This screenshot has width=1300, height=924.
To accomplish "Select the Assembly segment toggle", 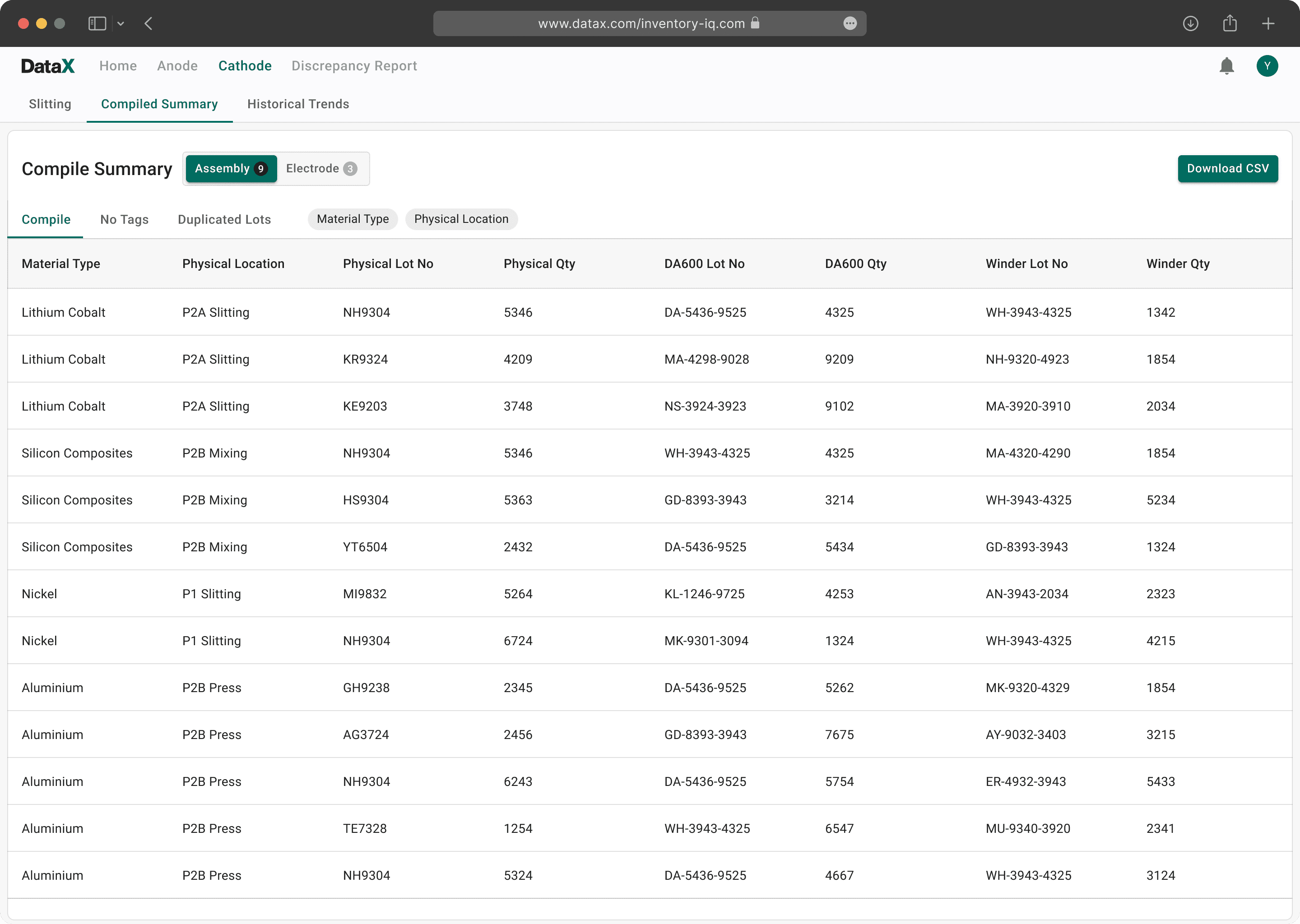I will coord(231,168).
